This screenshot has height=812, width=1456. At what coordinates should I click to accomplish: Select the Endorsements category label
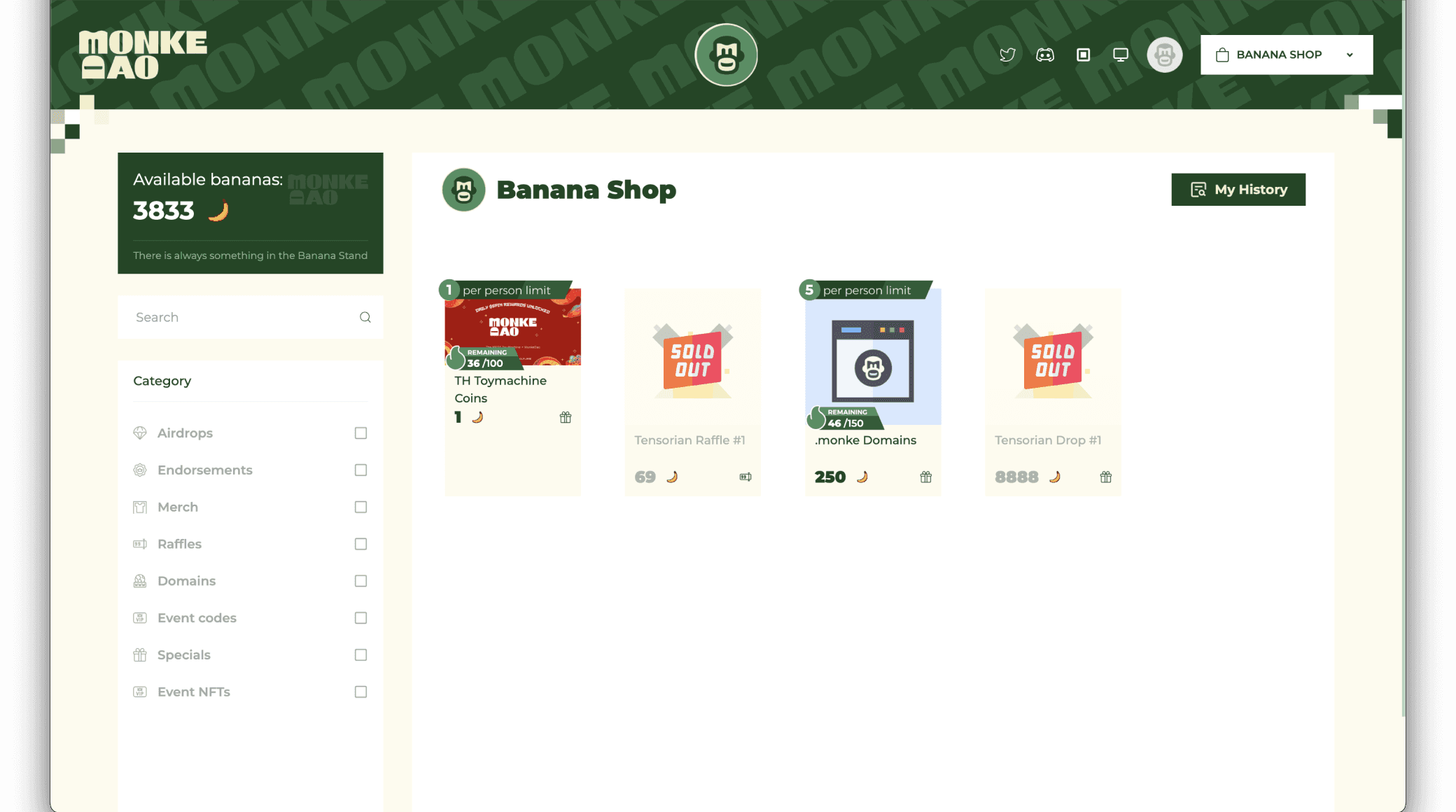tap(205, 470)
